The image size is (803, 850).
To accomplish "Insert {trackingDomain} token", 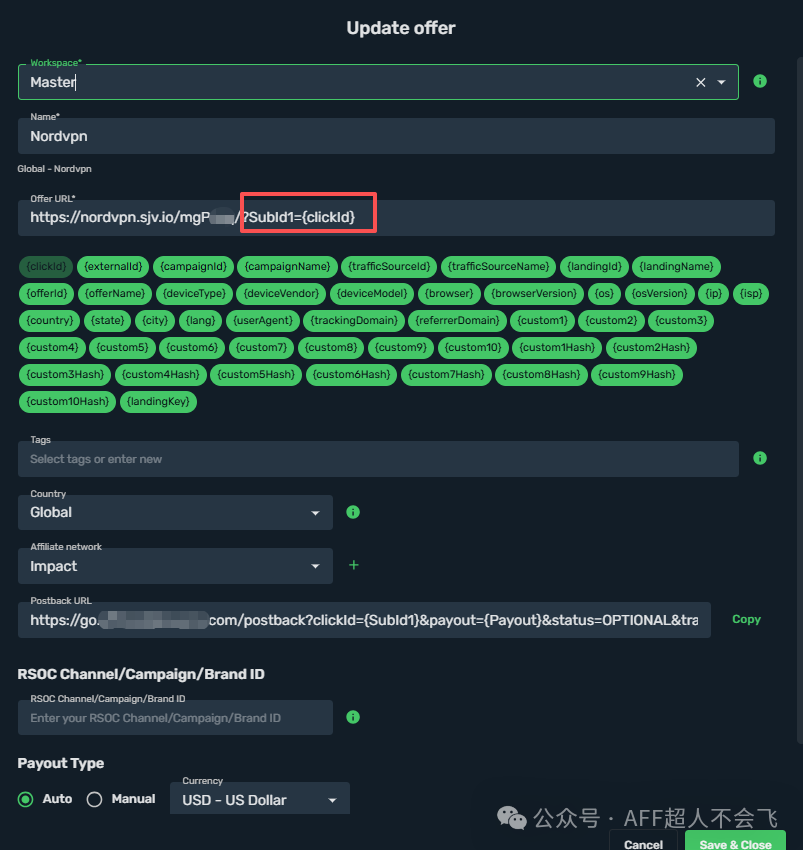I will coord(354,321).
